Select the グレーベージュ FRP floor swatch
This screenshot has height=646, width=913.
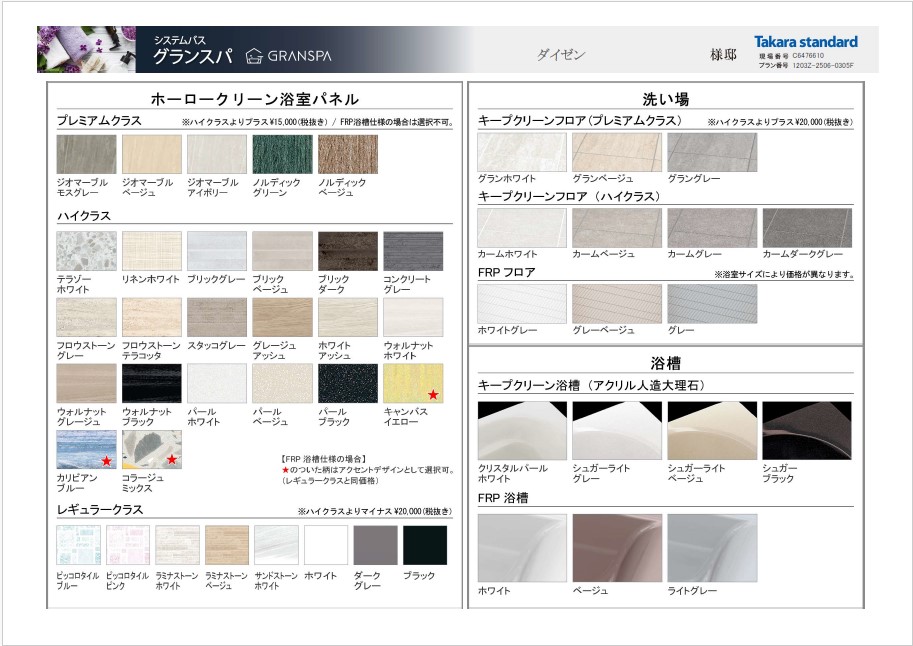click(x=617, y=303)
